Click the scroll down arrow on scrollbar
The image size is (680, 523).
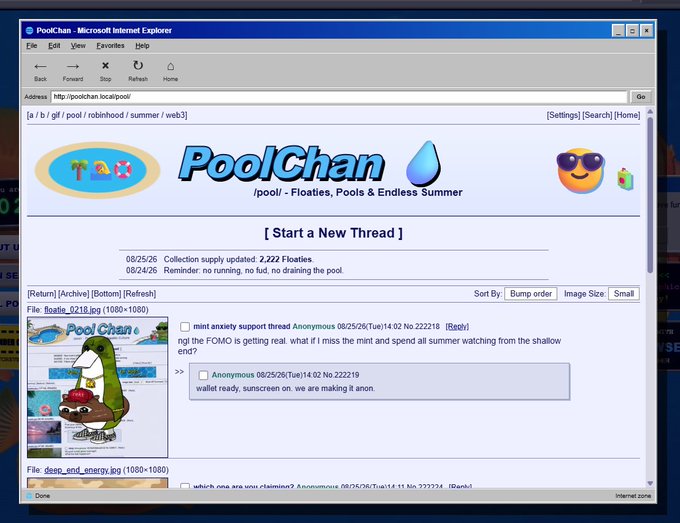coord(650,483)
